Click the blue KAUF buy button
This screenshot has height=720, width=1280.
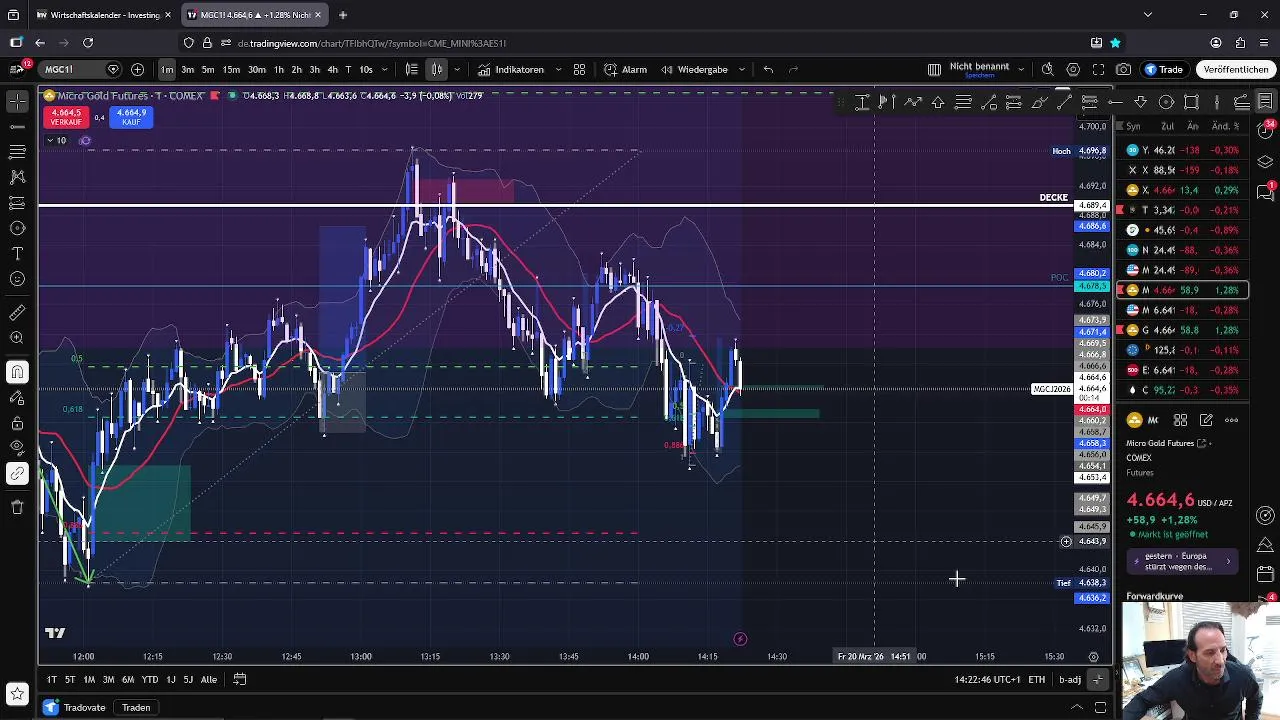coord(131,117)
